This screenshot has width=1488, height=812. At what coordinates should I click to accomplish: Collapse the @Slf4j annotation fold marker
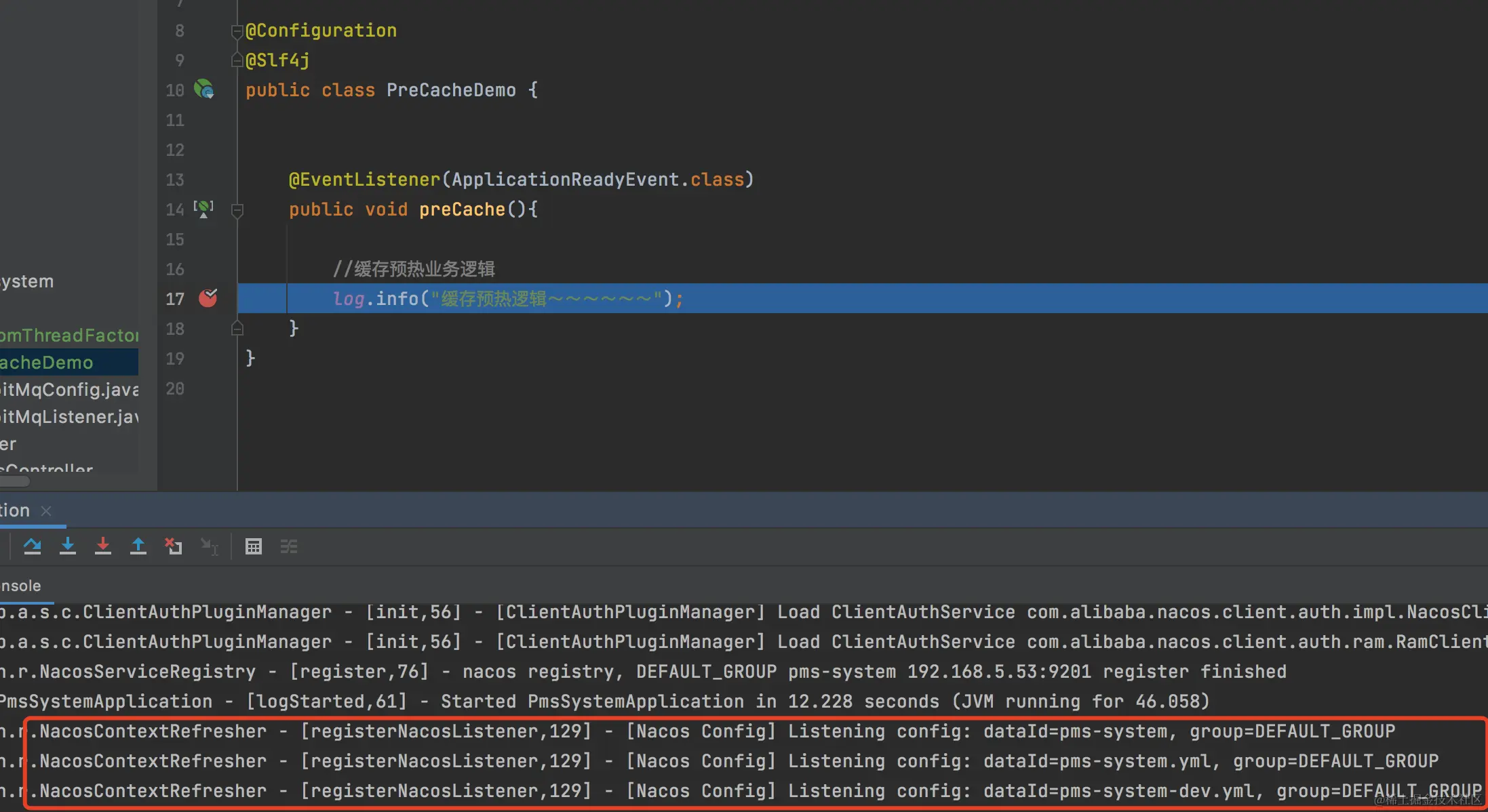[237, 60]
